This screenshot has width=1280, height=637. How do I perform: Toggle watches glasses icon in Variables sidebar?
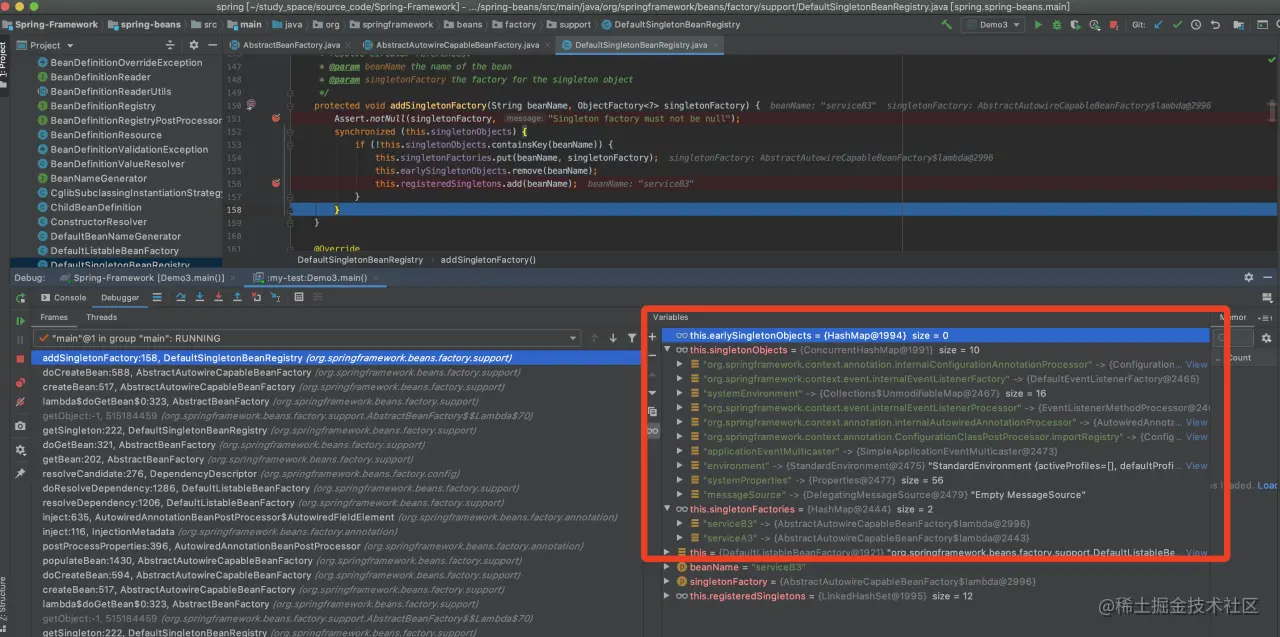(x=652, y=430)
